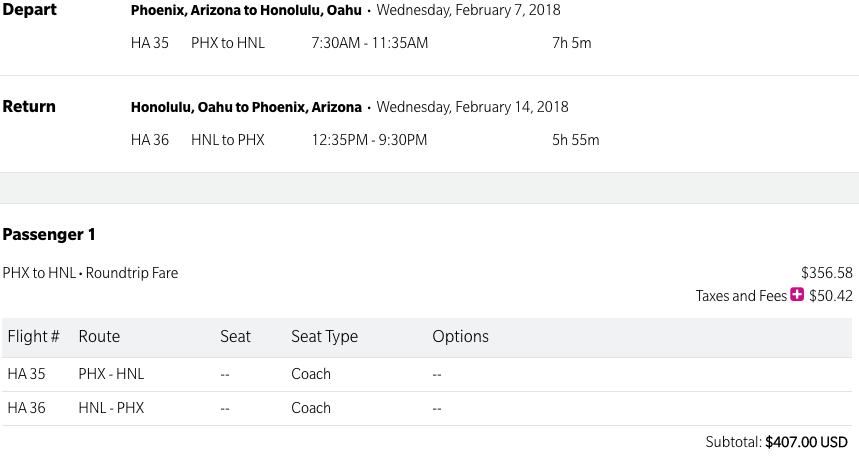Screen dimensions: 859x458
Task: Click the Seat Type column header
Action: (324, 337)
